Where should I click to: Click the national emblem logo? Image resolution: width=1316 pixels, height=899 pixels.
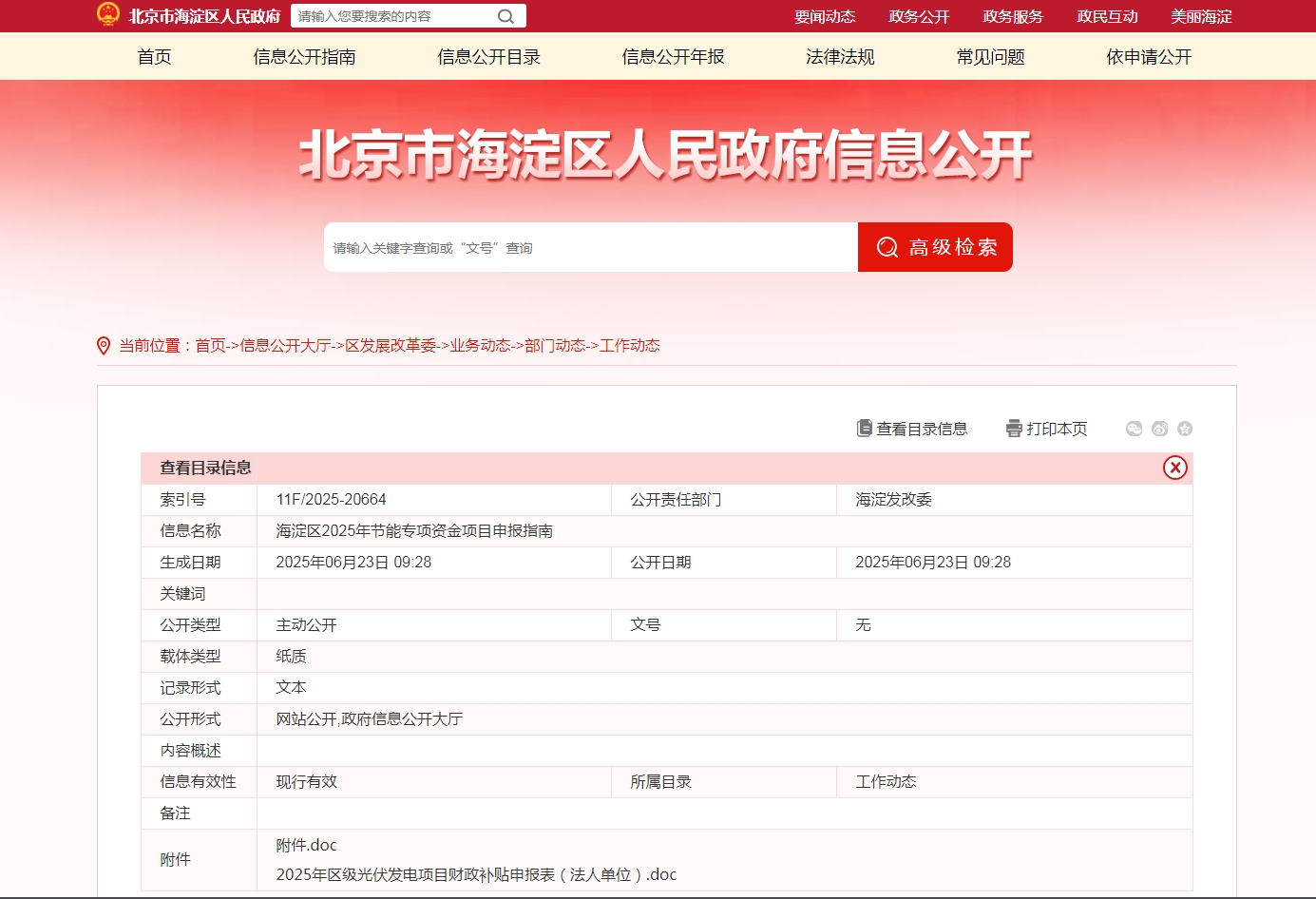pos(106,14)
